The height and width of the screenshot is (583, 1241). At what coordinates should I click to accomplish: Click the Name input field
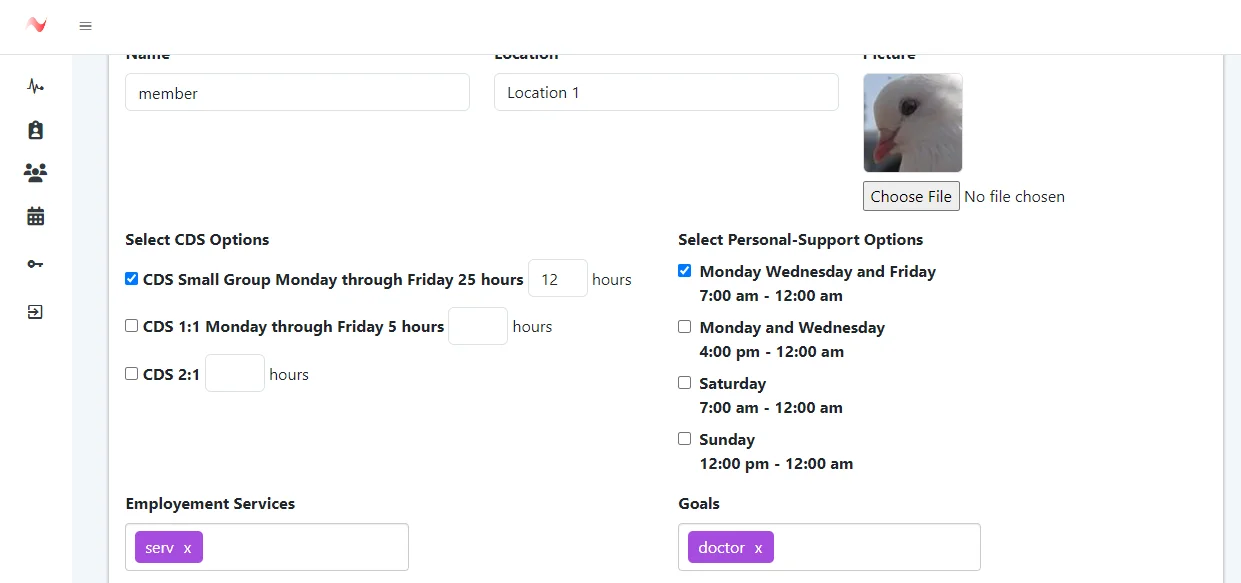[x=297, y=93]
